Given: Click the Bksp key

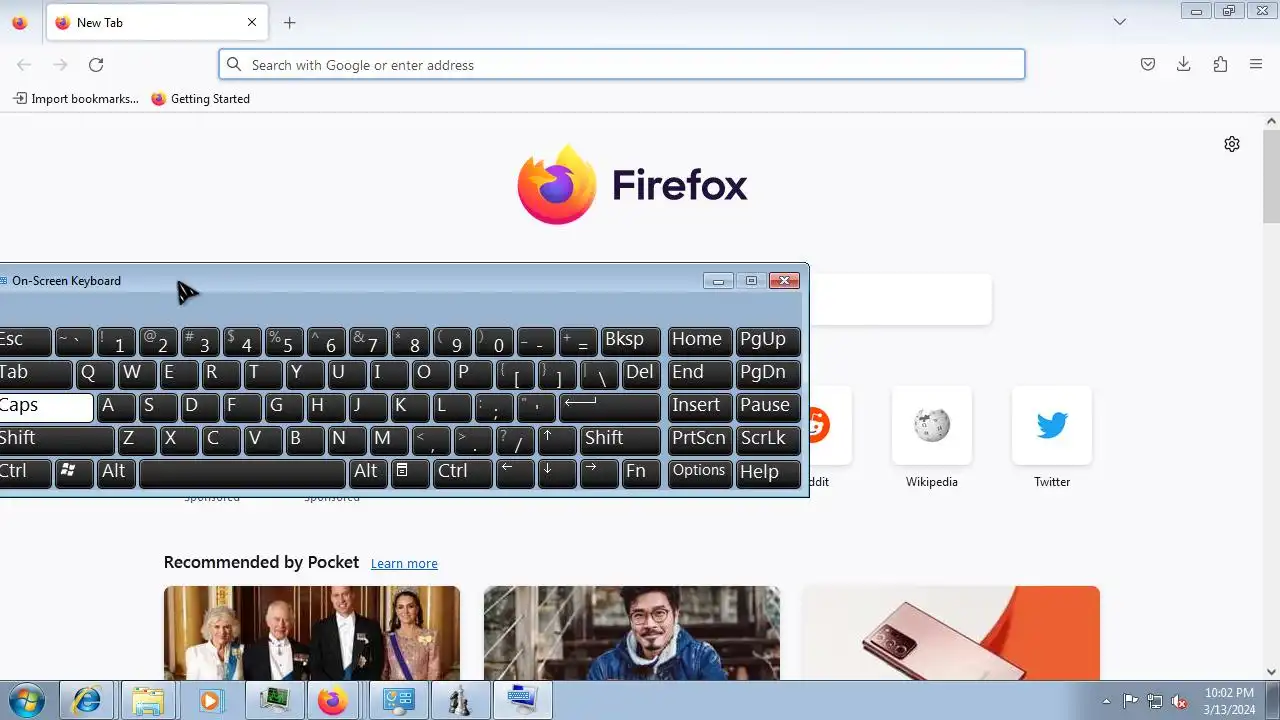Looking at the screenshot, I should [630, 340].
